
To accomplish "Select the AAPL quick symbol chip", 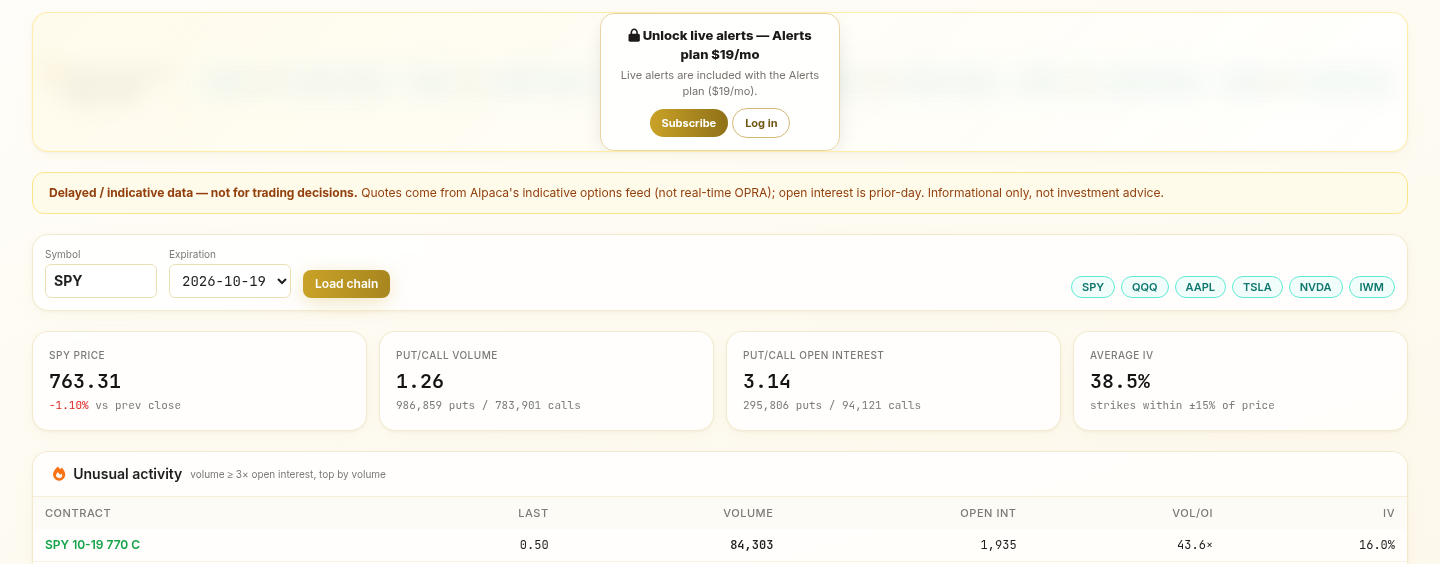I will coord(1200,287).
